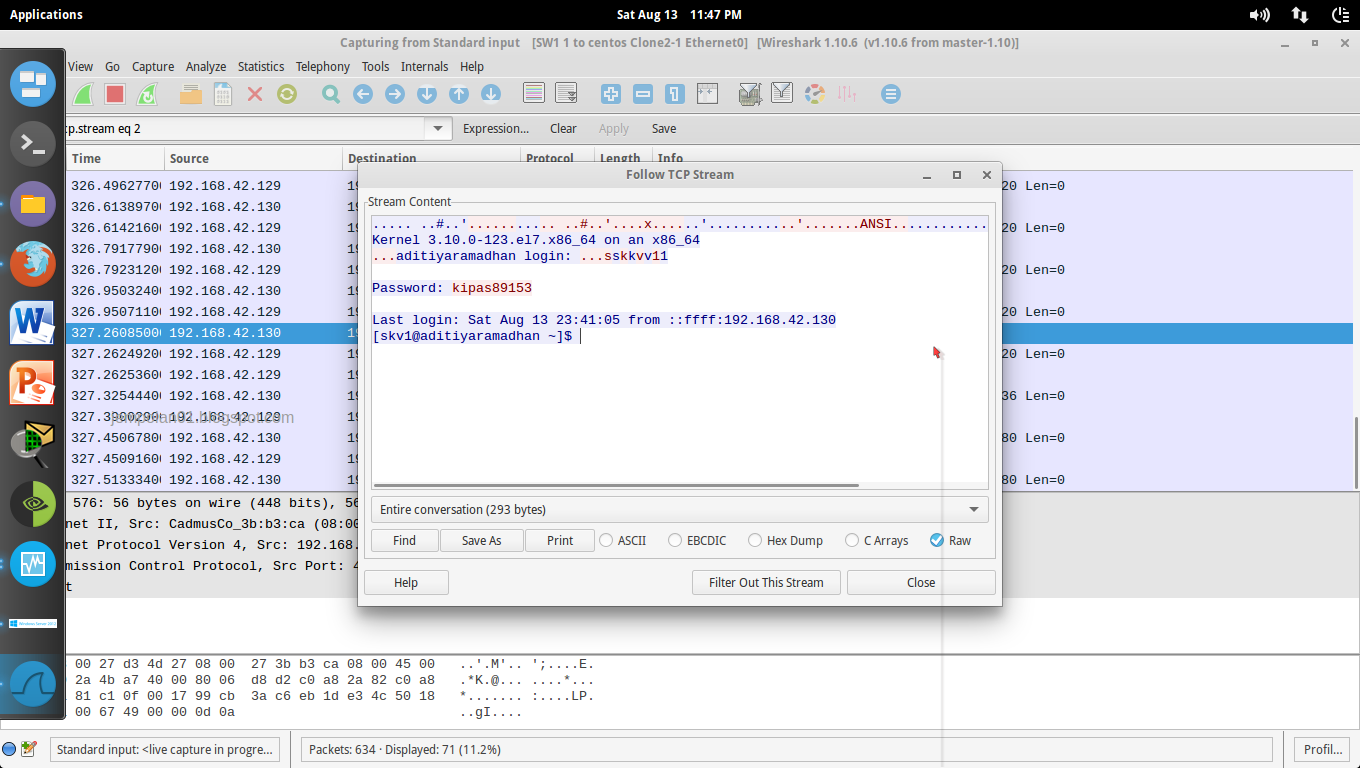Go back in packet history
The height and width of the screenshot is (768, 1360).
point(363,94)
